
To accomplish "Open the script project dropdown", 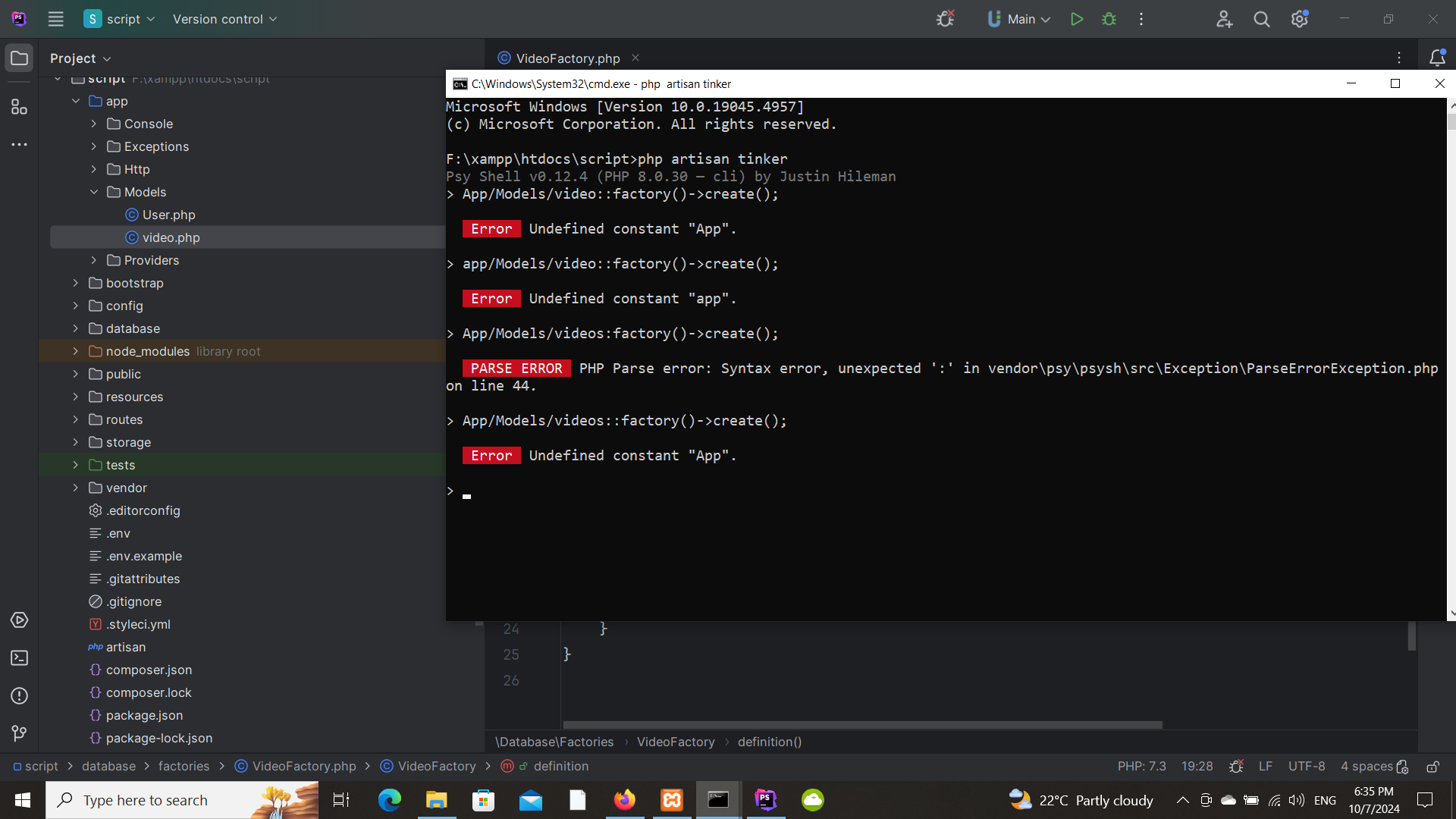I will pos(119,19).
